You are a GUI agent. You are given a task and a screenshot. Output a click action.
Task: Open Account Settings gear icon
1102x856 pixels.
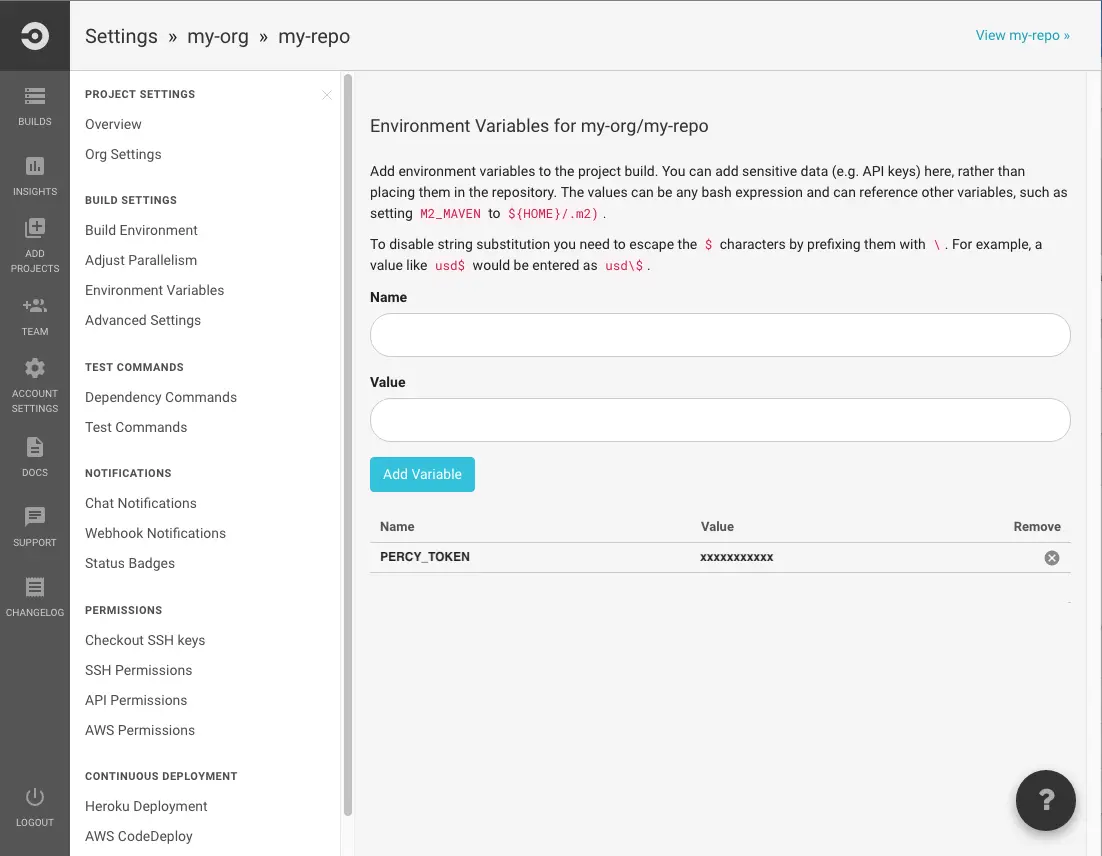35,368
